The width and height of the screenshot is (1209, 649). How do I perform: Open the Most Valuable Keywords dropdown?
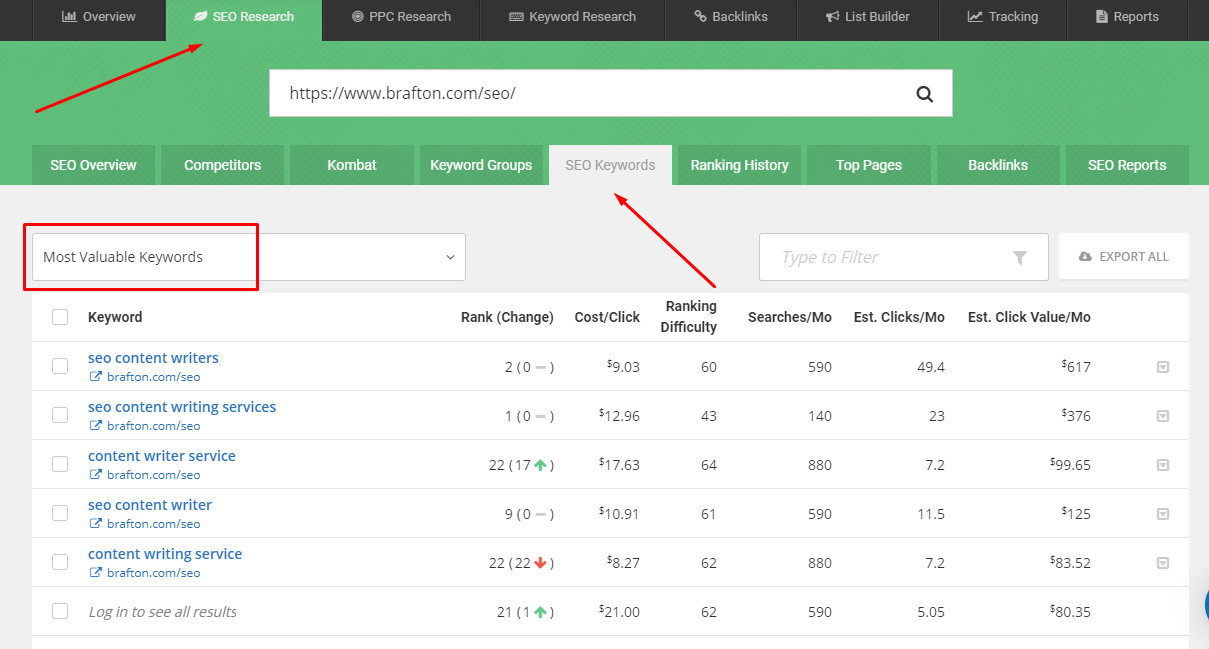click(x=249, y=257)
